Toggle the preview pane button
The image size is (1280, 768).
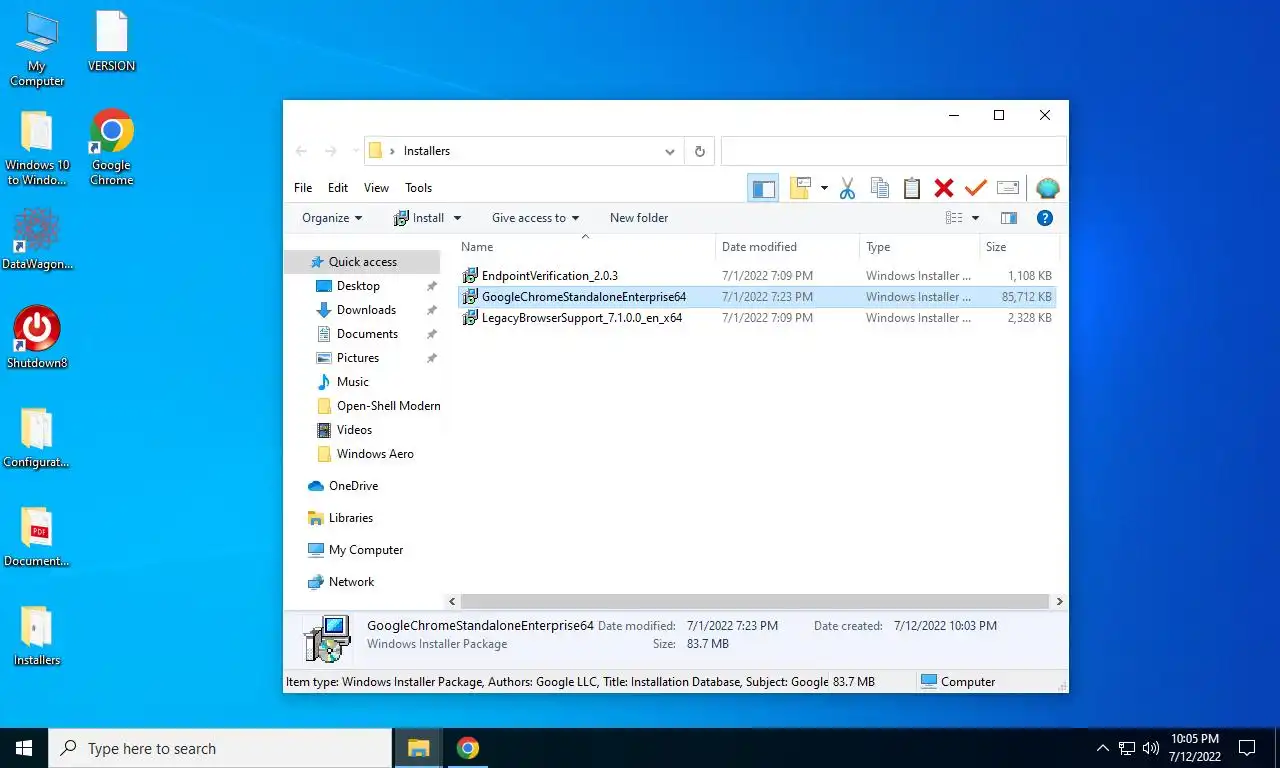point(1009,218)
